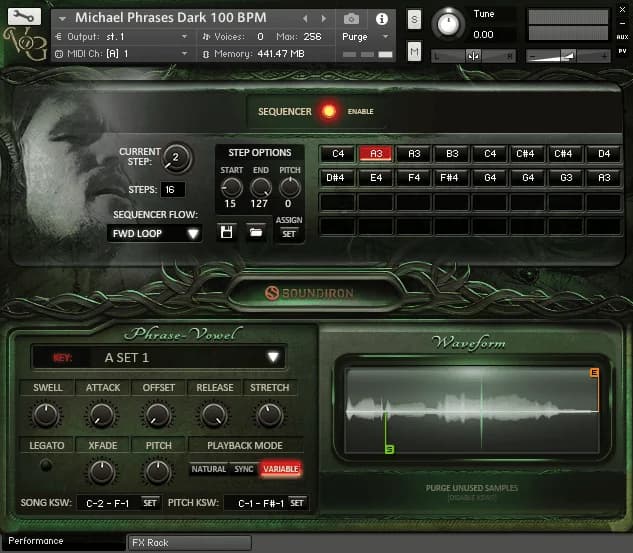Click the Soundiron logo
The image size is (633, 553).
pyautogui.click(x=310, y=293)
